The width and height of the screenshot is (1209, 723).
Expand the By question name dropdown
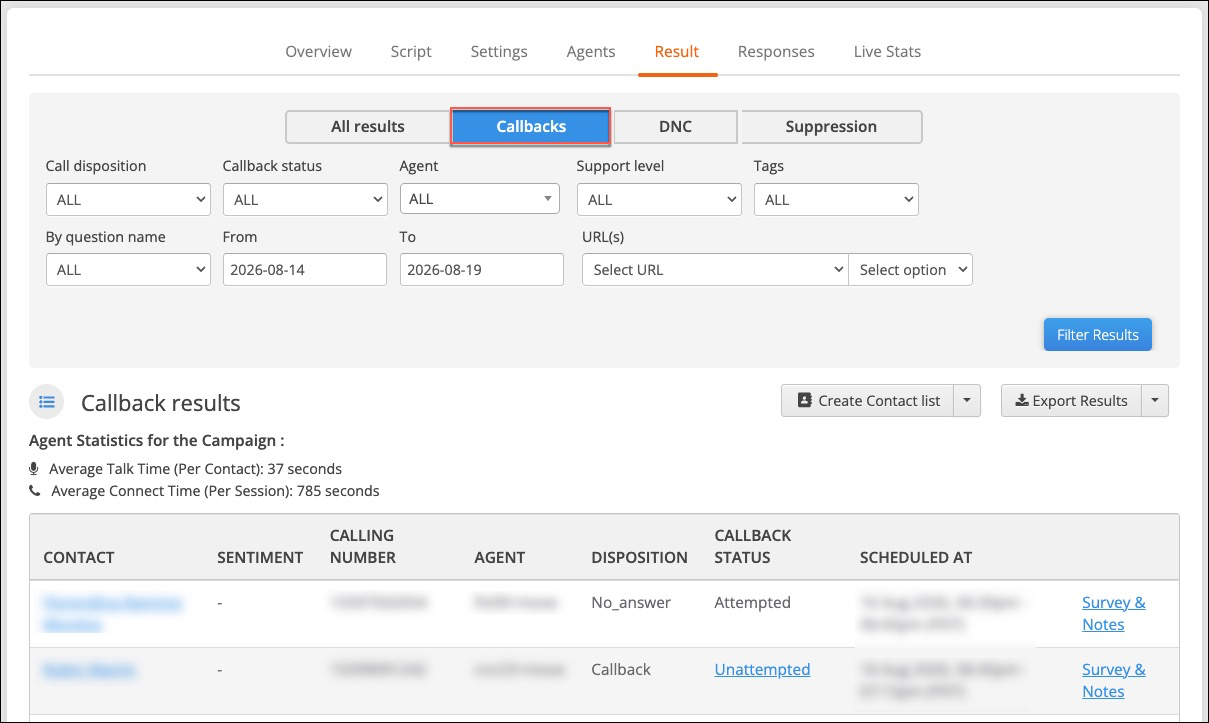pyautogui.click(x=128, y=270)
